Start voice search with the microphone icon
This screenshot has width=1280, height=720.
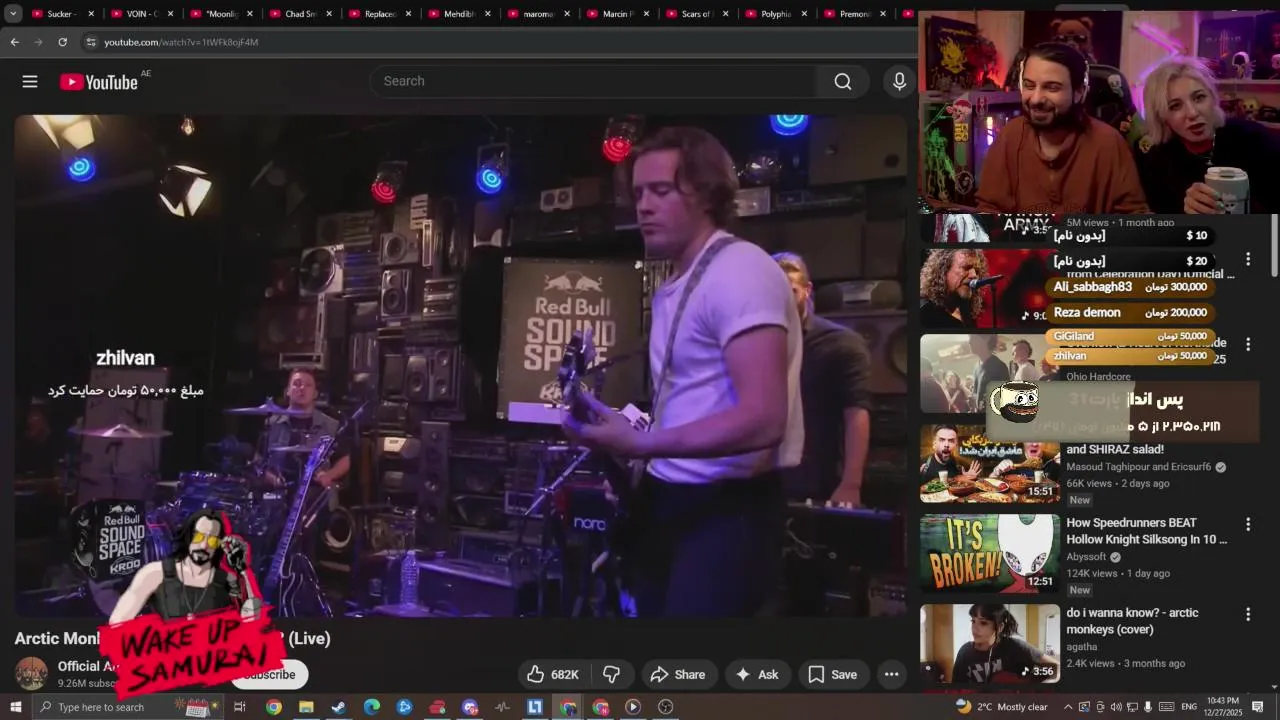point(899,81)
